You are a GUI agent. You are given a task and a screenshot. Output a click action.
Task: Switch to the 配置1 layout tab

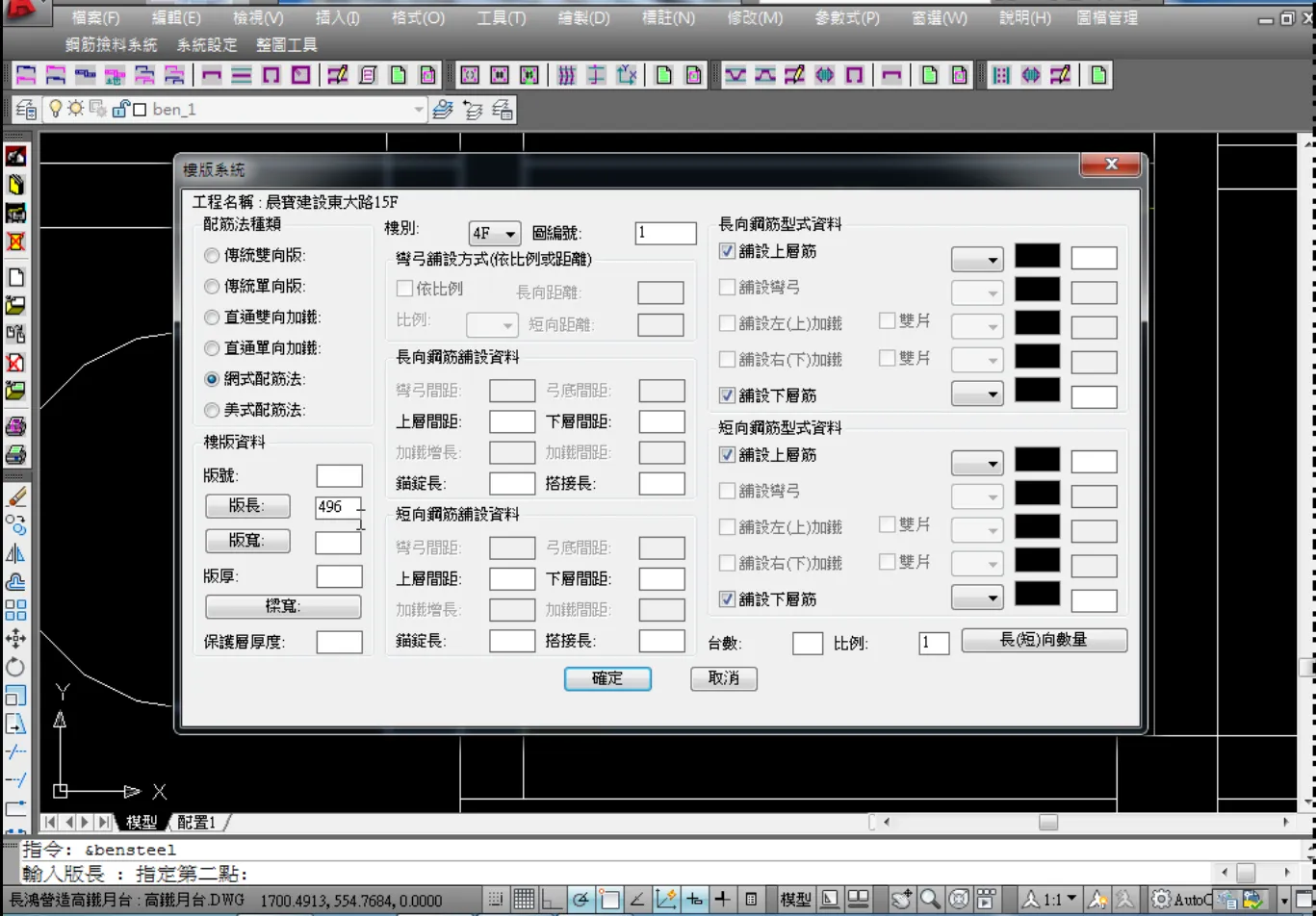pos(197,823)
